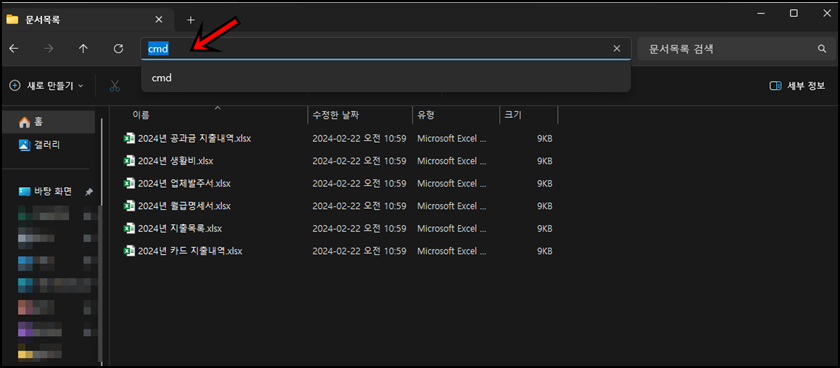Click the Gallery icon in sidebar
840x368 pixels.
click(x=24, y=145)
